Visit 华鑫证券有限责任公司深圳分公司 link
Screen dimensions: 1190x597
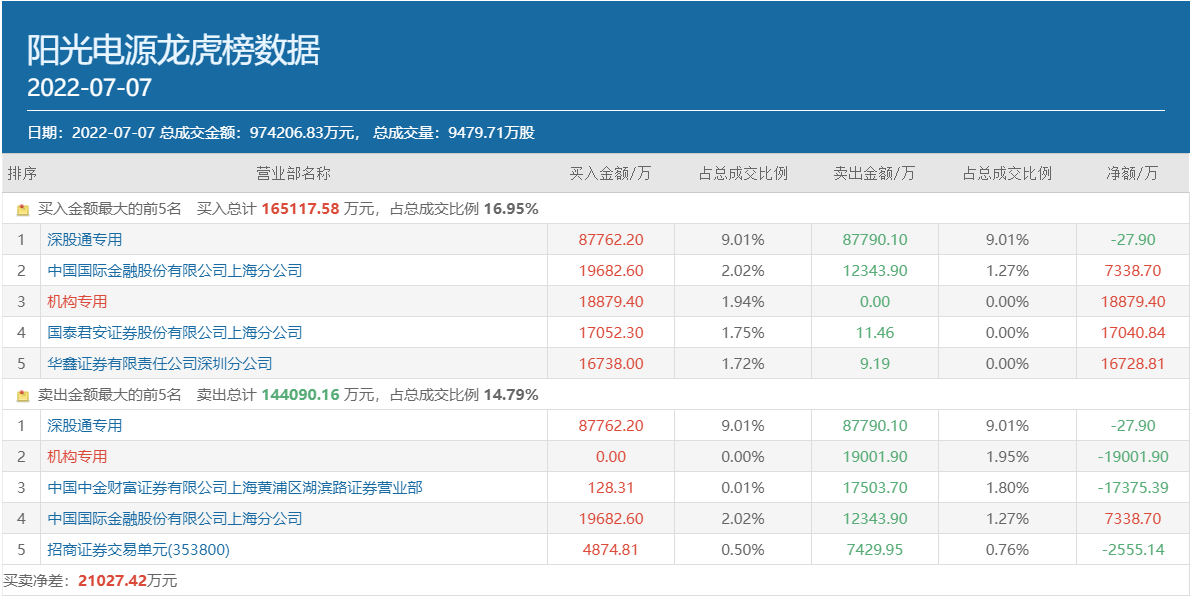pos(160,364)
